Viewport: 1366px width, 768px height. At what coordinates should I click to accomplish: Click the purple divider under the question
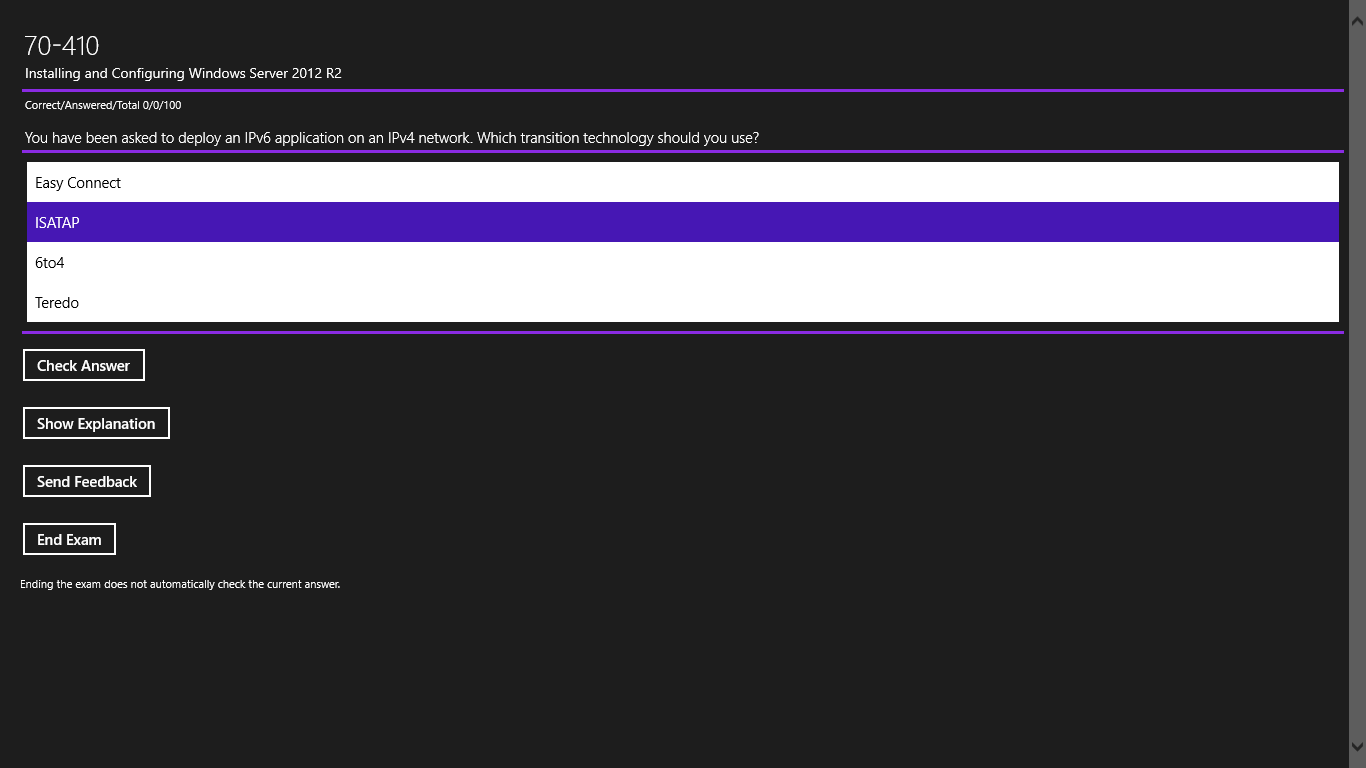683,154
